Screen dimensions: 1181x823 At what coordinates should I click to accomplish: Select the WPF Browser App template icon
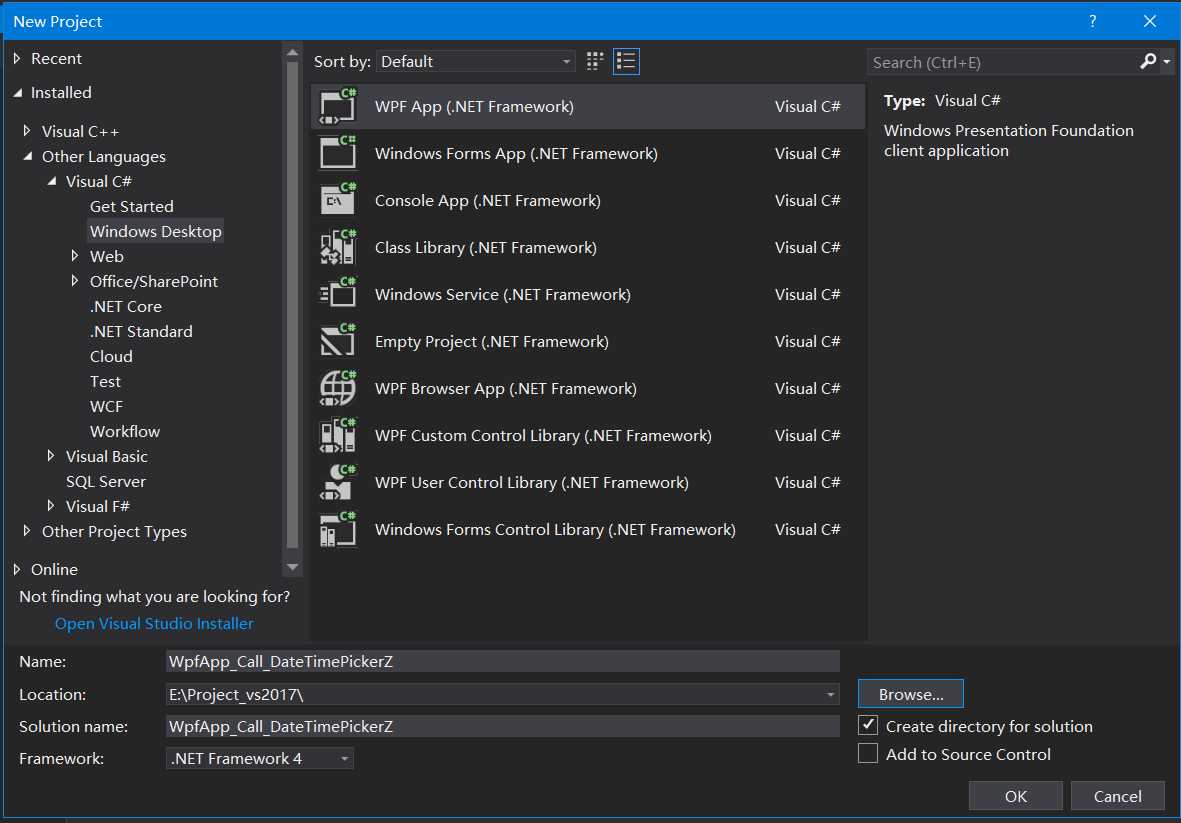pos(337,388)
